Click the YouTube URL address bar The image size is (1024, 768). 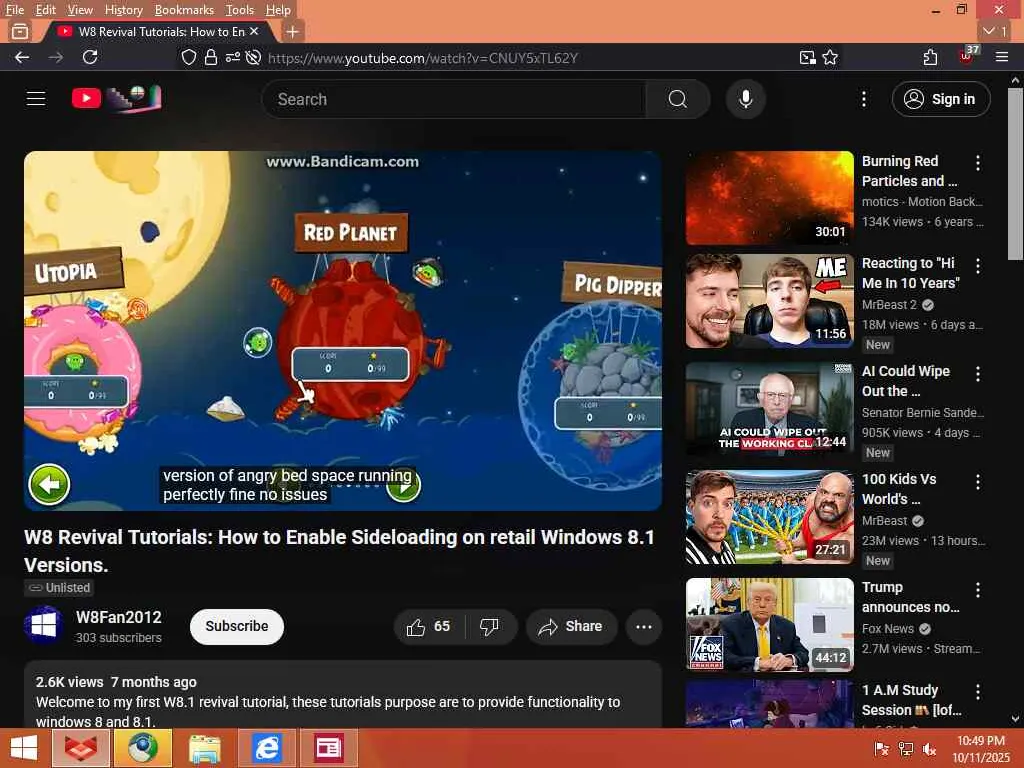pyautogui.click(x=423, y=58)
